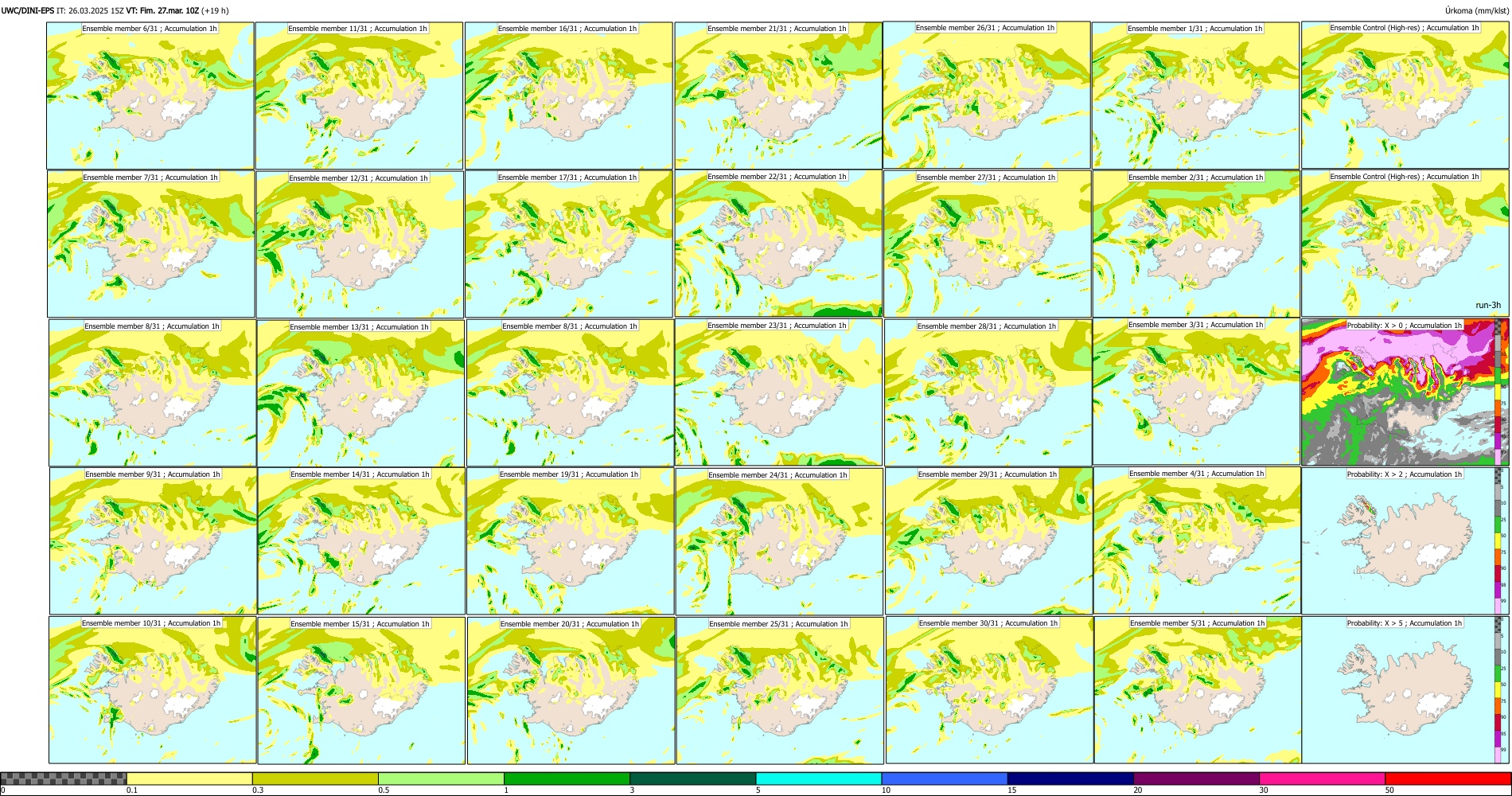Click the 'Úrkoma (mm/klst)' unit label
This screenshot has height=796, width=1512.
(1477, 10)
